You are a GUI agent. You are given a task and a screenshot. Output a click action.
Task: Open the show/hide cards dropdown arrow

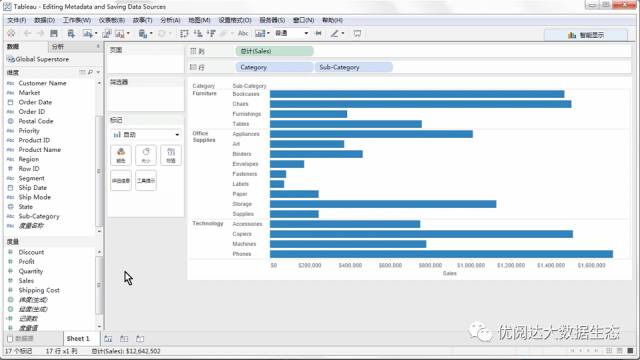(x=268, y=33)
